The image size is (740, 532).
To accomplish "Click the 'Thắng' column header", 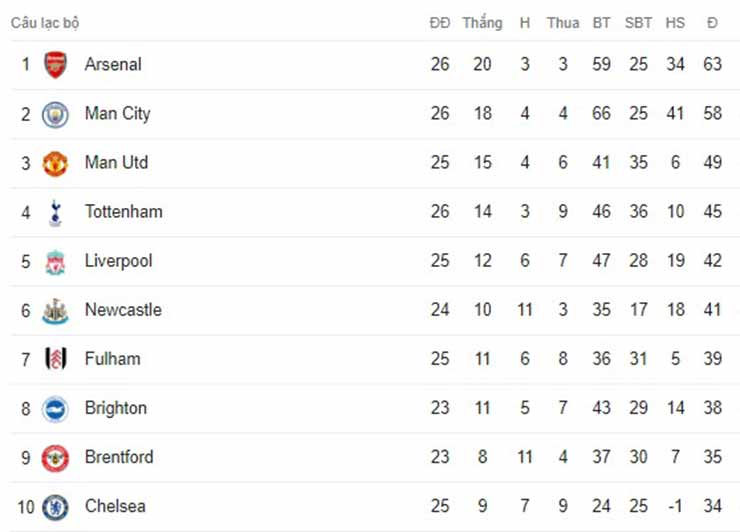I will [x=482, y=22].
